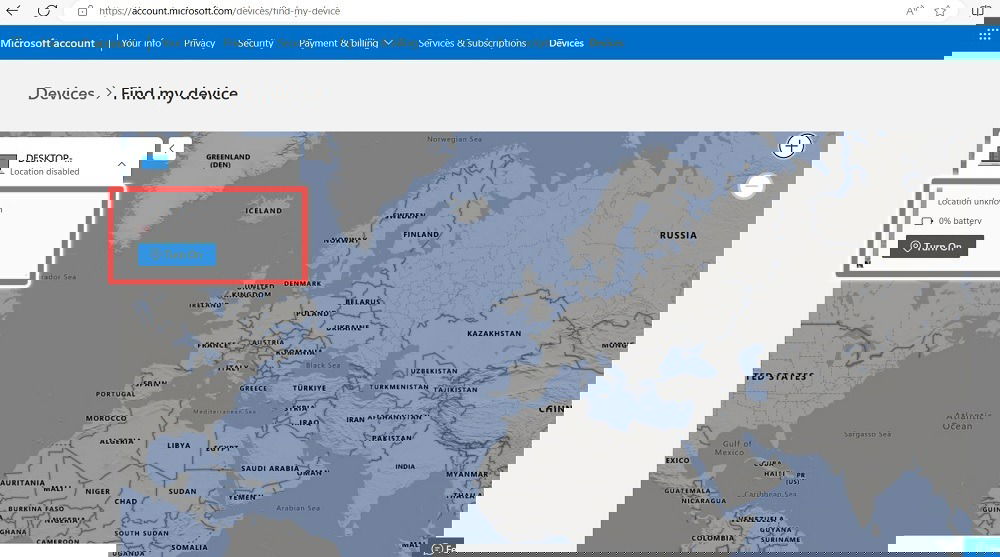Image resolution: width=1000 pixels, height=557 pixels.
Task: Click the Sargasso Sea label
Action: pyautogui.click(x=867, y=434)
